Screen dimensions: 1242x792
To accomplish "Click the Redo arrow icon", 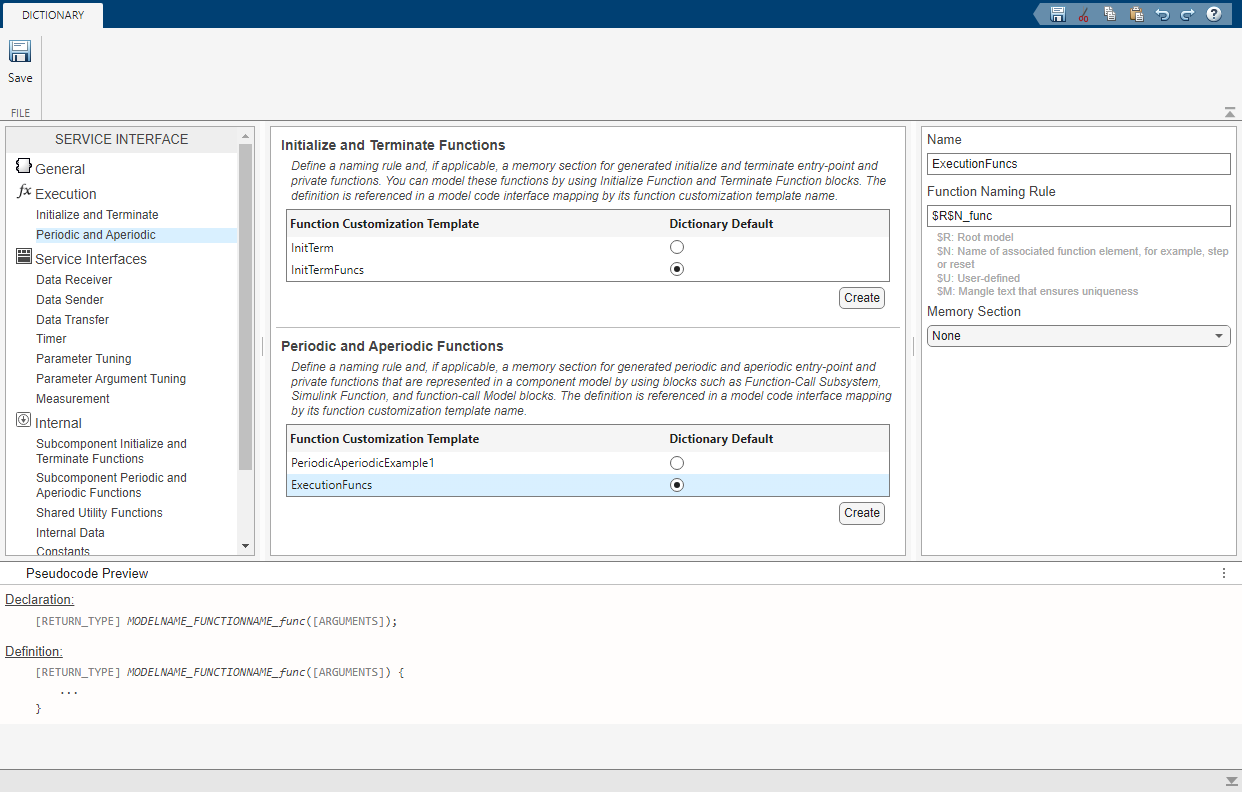I will point(1187,14).
